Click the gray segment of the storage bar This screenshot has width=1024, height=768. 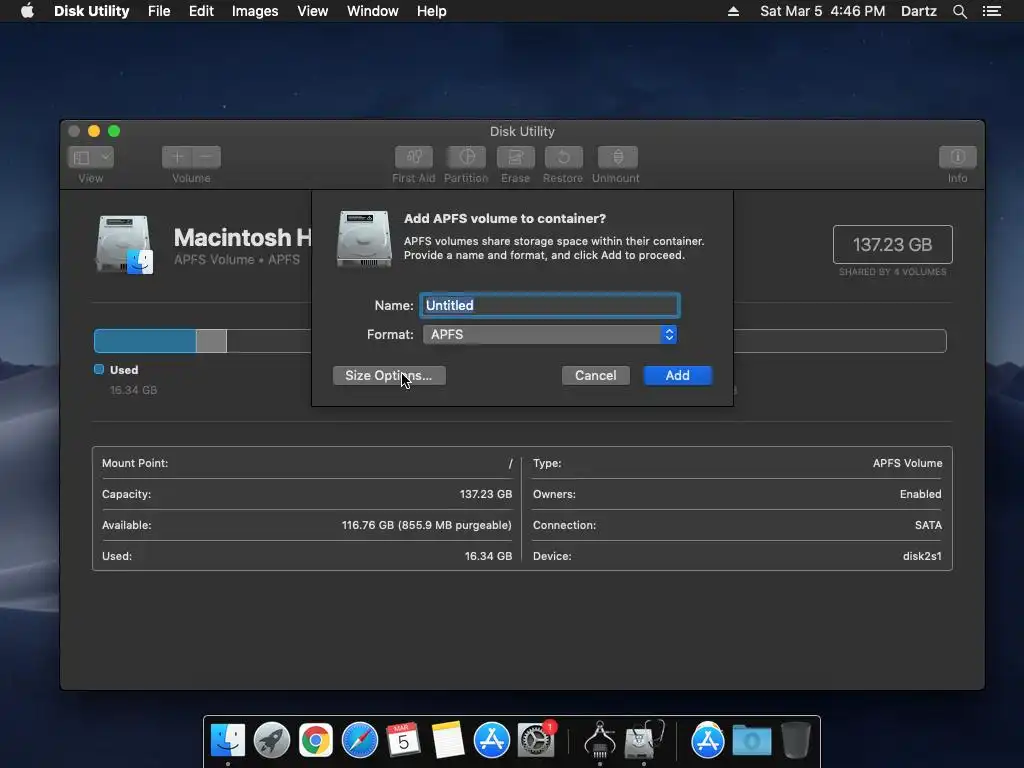211,341
